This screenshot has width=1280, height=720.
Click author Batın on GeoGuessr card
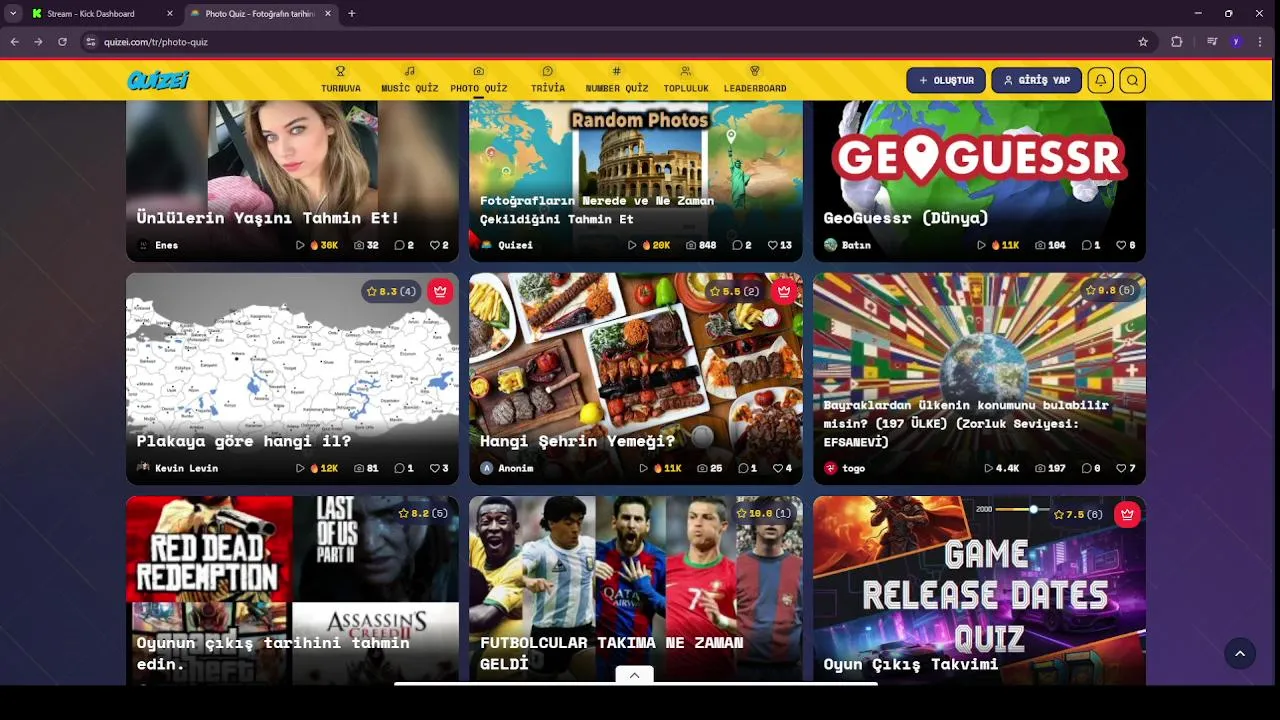pos(847,245)
